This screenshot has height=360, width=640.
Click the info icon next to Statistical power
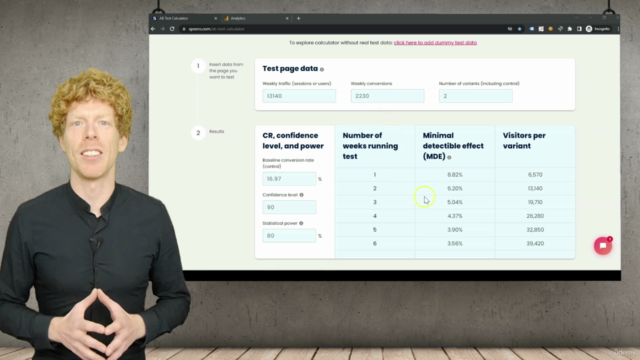tap(301, 223)
